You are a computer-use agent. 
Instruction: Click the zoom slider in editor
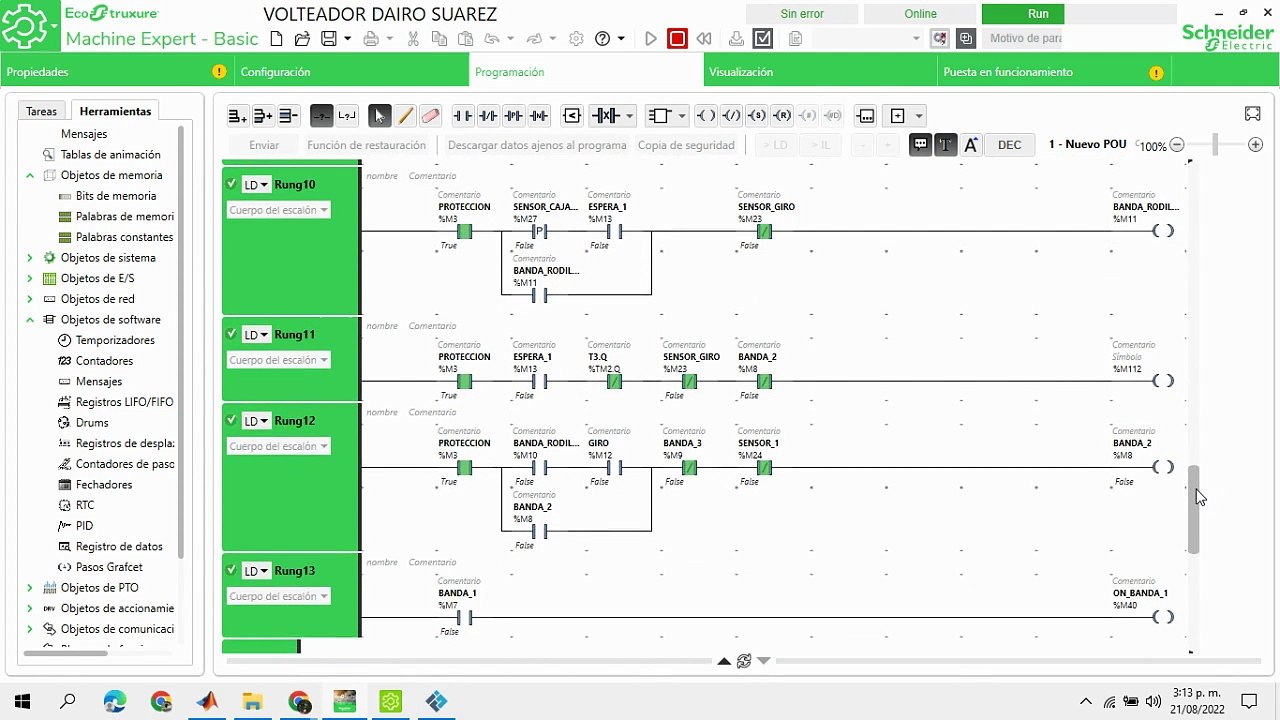tap(1216, 145)
